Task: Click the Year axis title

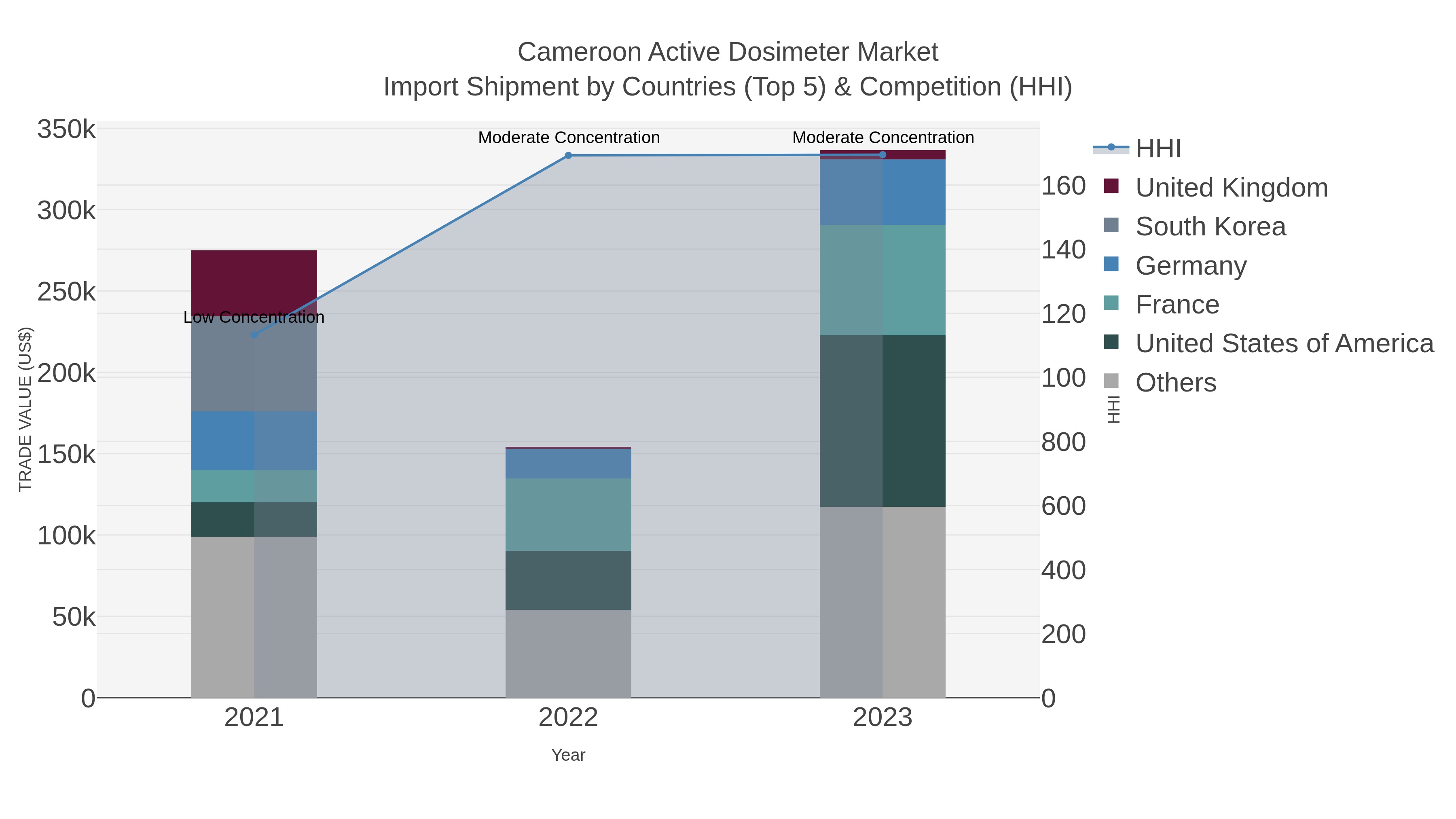Action: click(569, 755)
